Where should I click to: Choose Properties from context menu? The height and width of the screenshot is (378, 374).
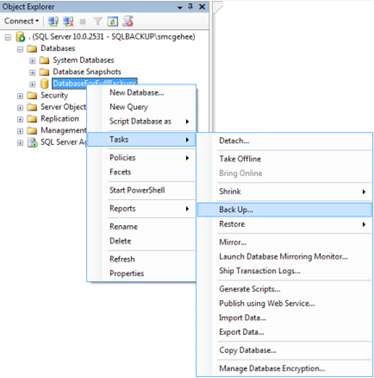point(141,273)
